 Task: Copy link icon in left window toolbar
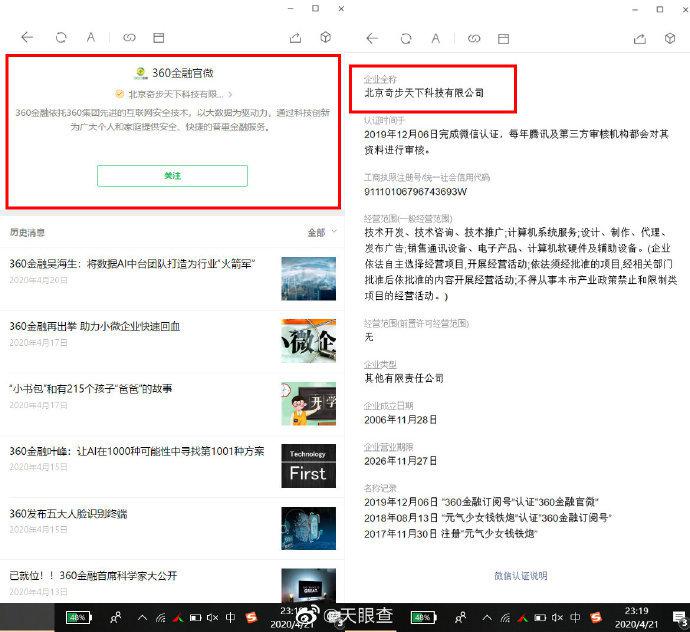pyautogui.click(x=129, y=37)
